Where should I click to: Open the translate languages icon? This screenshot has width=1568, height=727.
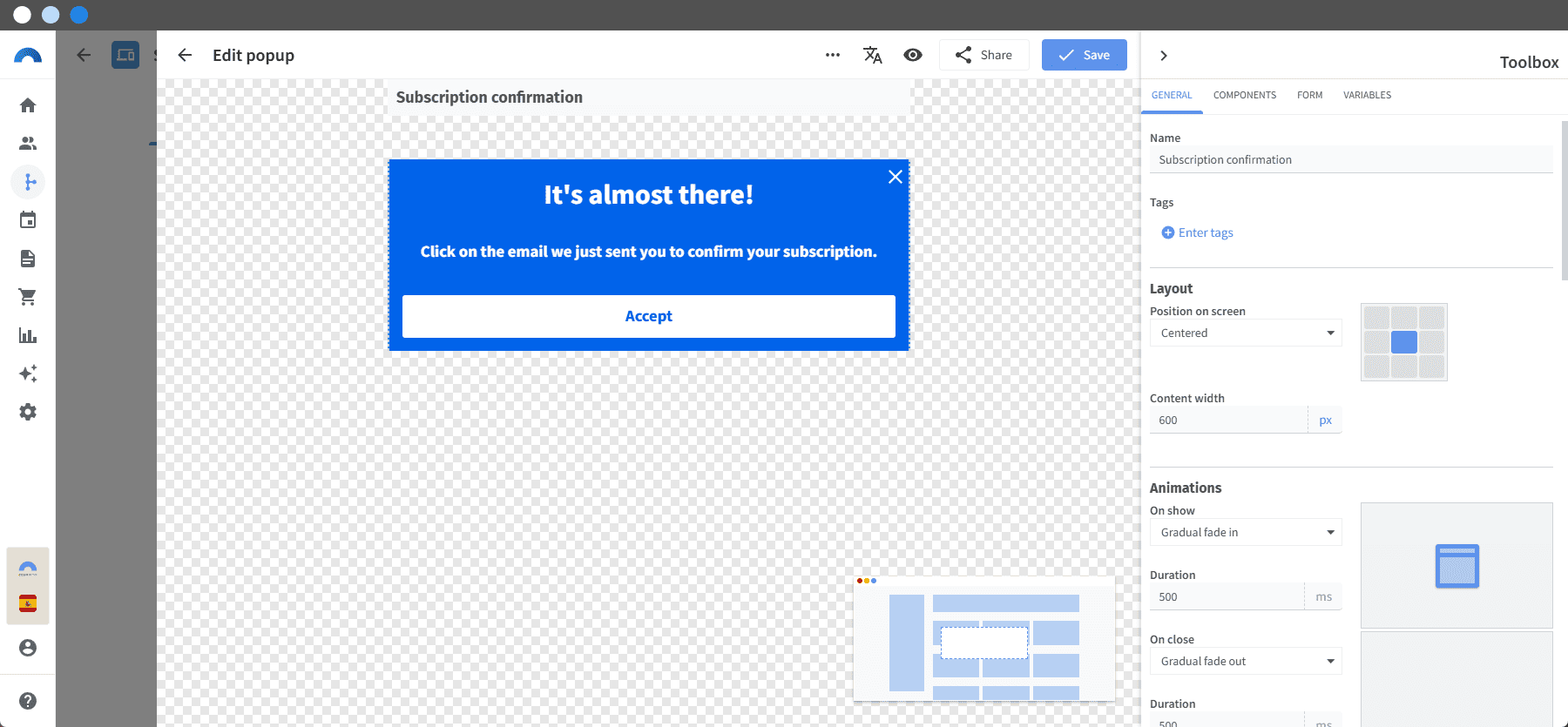pos(873,55)
